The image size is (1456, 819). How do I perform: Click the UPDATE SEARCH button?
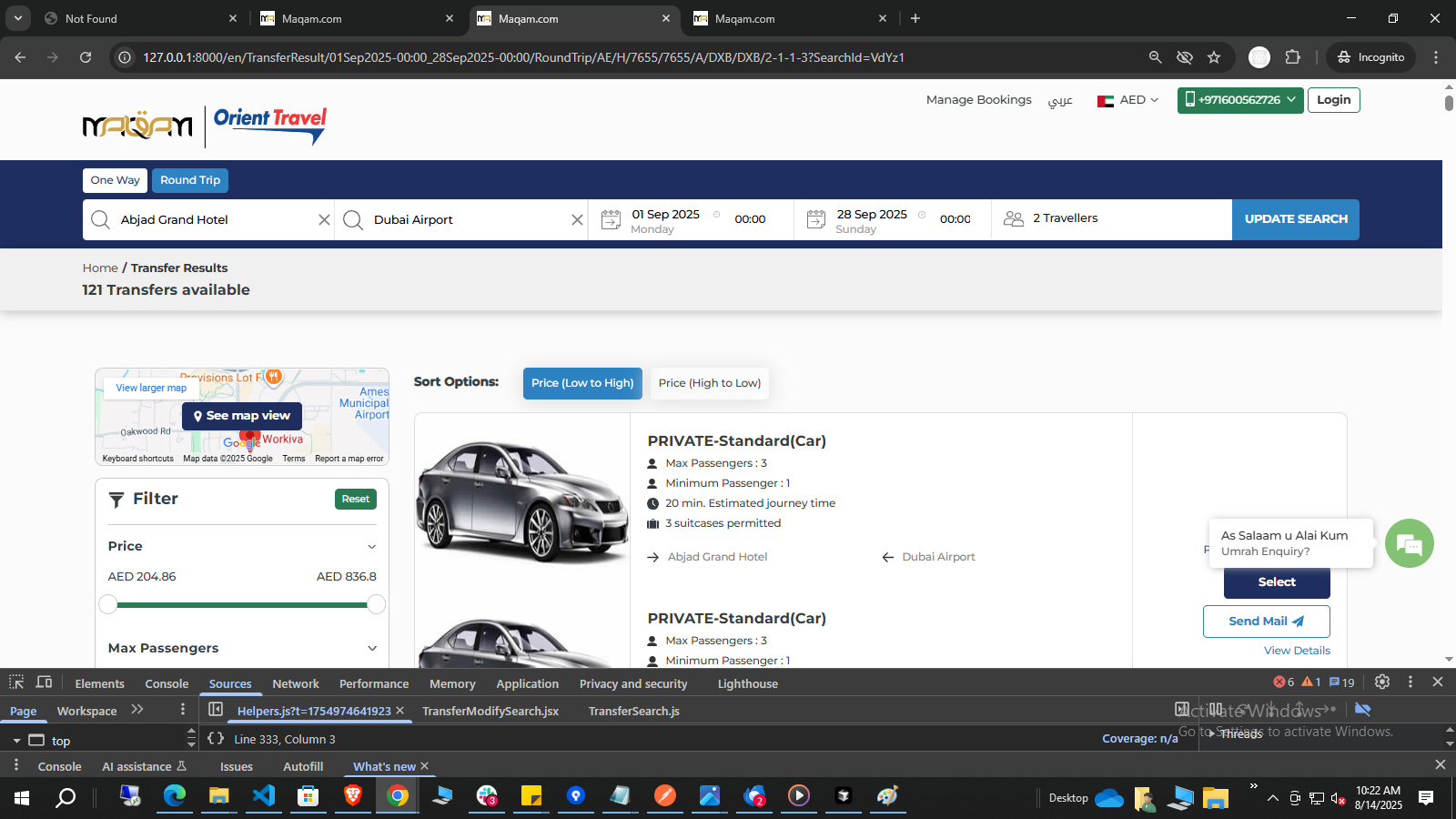click(1296, 219)
